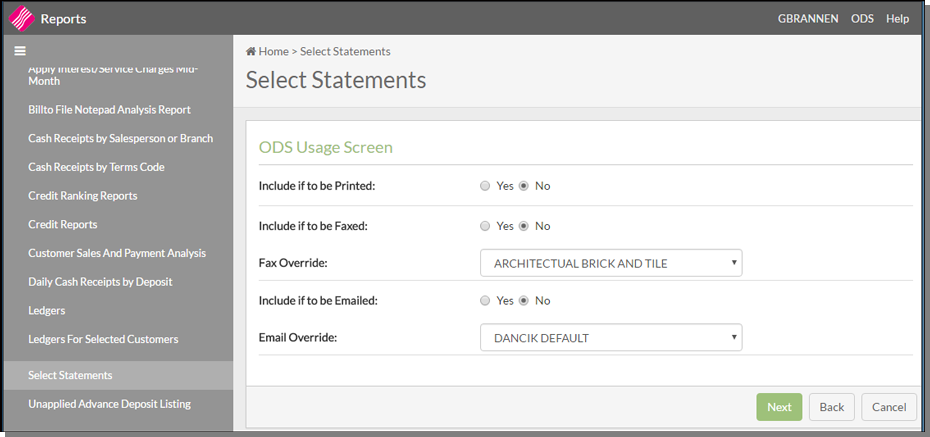This screenshot has width=930, height=437.
Task: Click the green Next button
Action: click(779, 407)
